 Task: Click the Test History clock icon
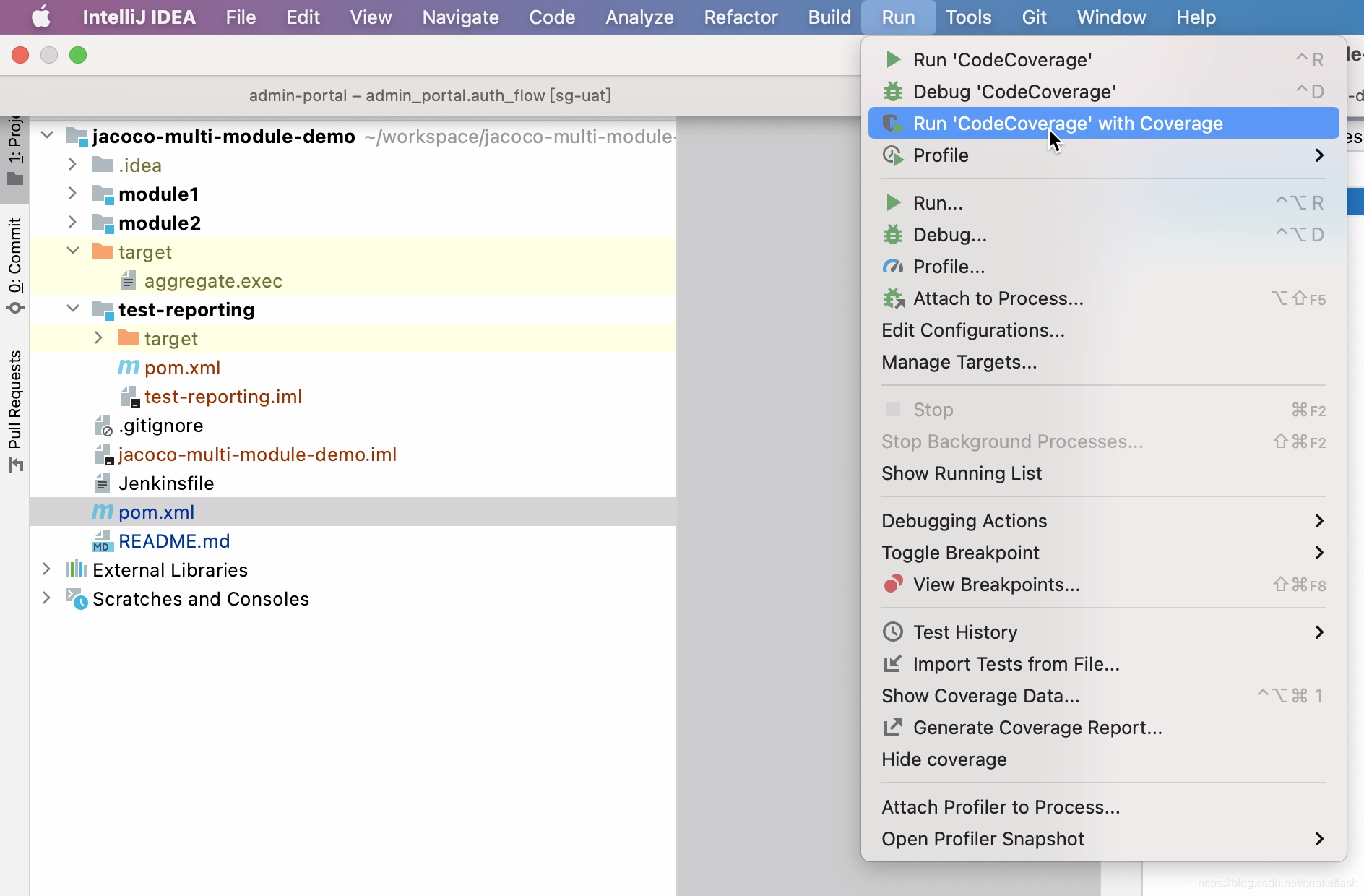click(894, 632)
